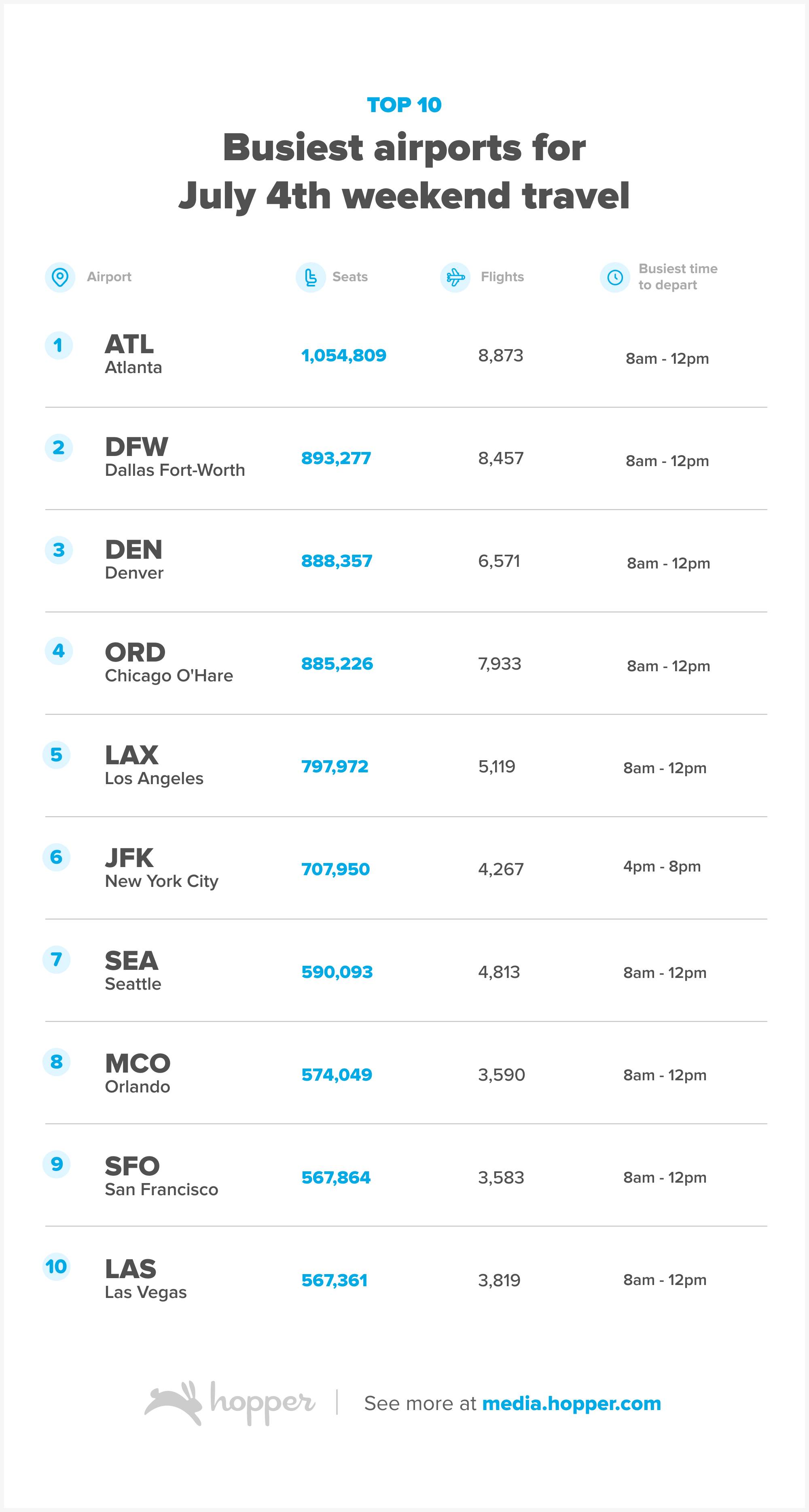Select the ORD flights count 7,933
This screenshot has height=1512, width=809.
(x=500, y=664)
